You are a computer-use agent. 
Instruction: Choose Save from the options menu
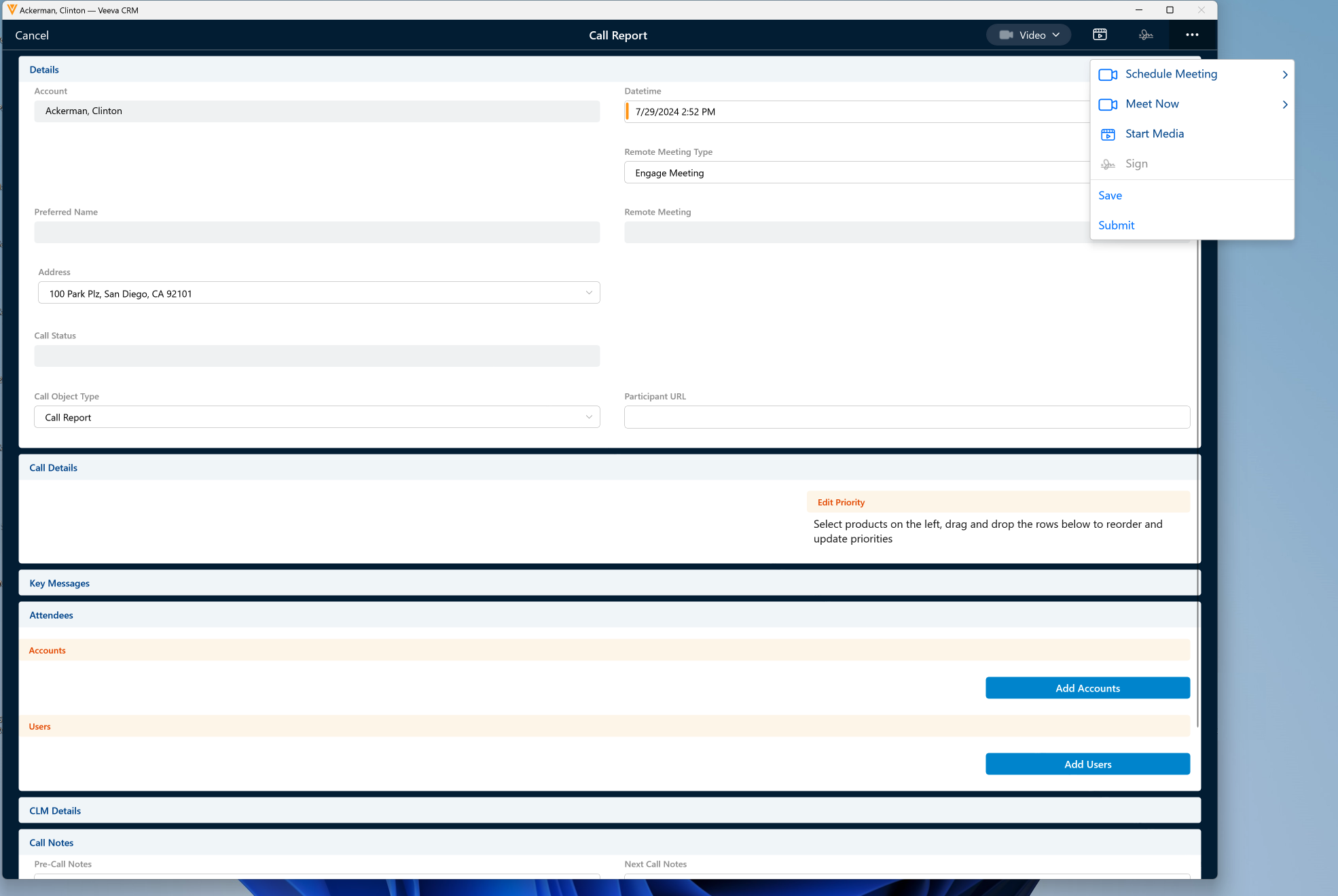coord(1110,196)
